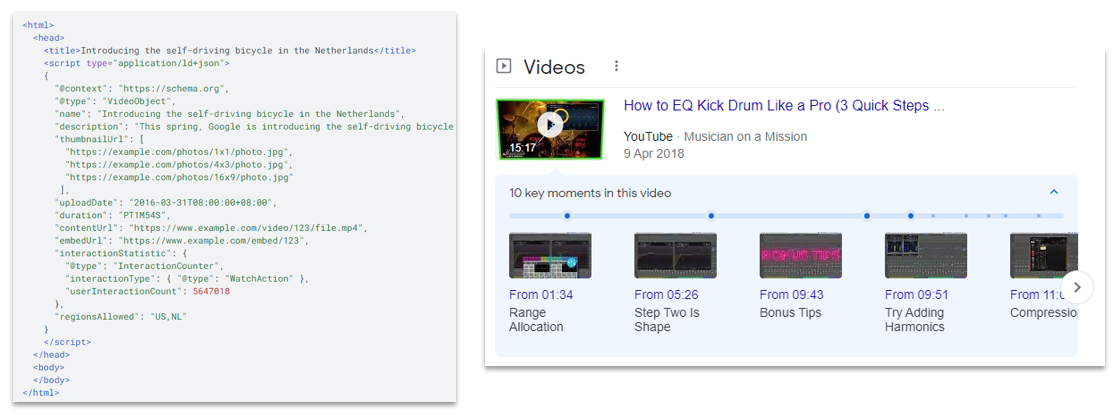1119x419 pixels.
Task: Go to the 'From 09:43' Bonus Tips moment
Action: [791, 295]
